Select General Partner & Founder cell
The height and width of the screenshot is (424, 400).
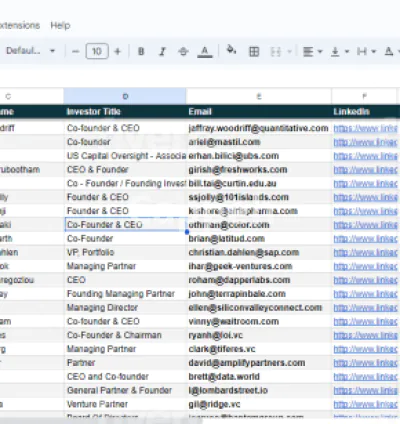coord(125,390)
